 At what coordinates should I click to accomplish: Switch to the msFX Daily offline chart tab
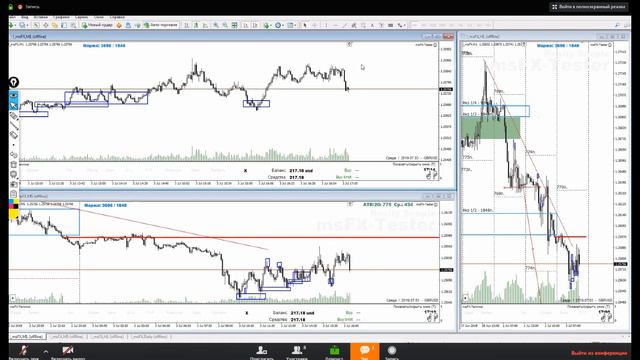click(149, 337)
